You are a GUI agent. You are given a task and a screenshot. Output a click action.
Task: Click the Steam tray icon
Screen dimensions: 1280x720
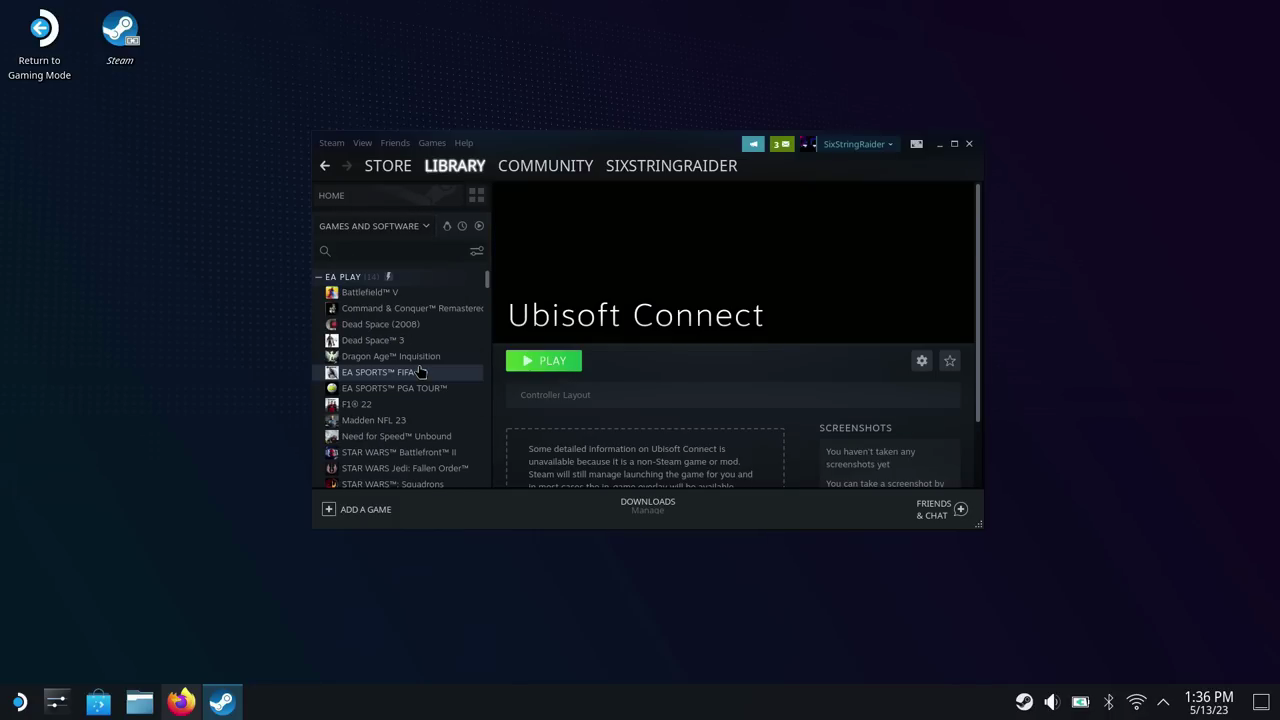click(1024, 702)
